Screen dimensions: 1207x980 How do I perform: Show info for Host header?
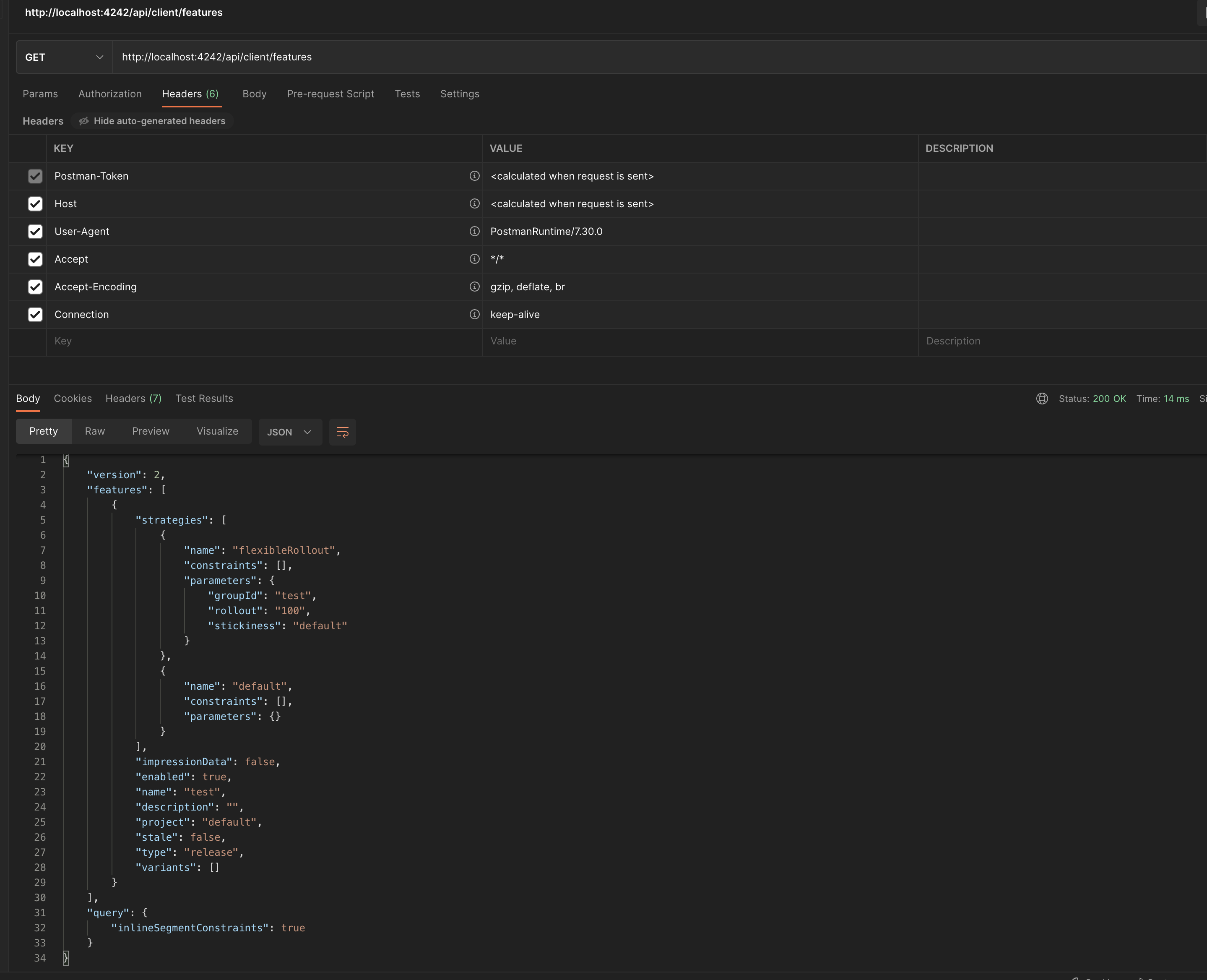[x=475, y=203]
